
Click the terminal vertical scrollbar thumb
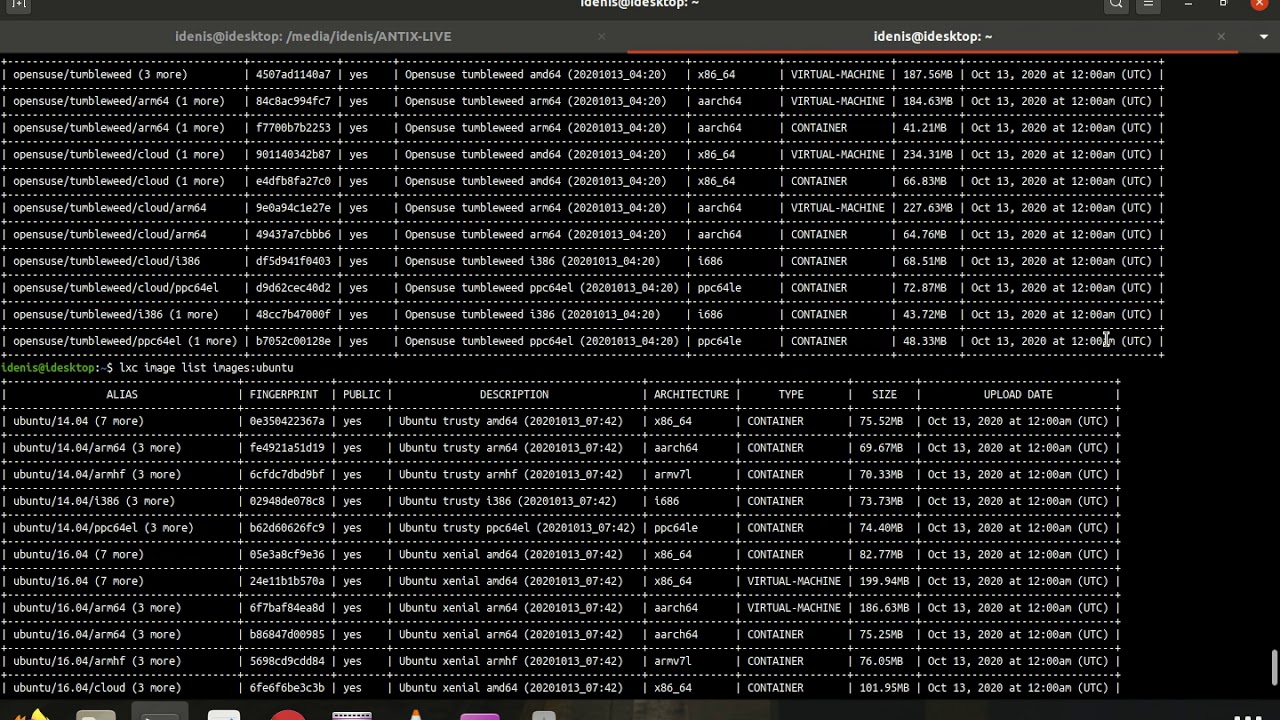(1274, 668)
